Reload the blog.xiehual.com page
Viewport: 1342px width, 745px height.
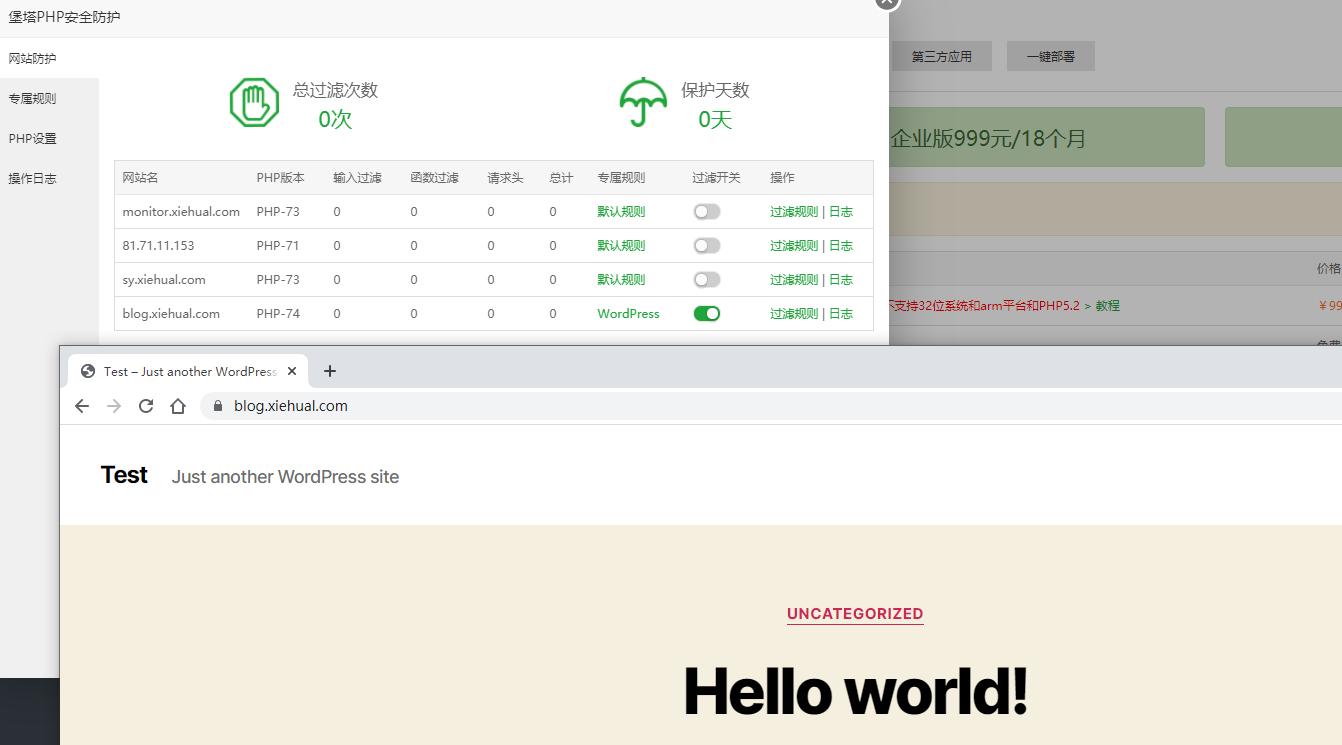coord(146,406)
